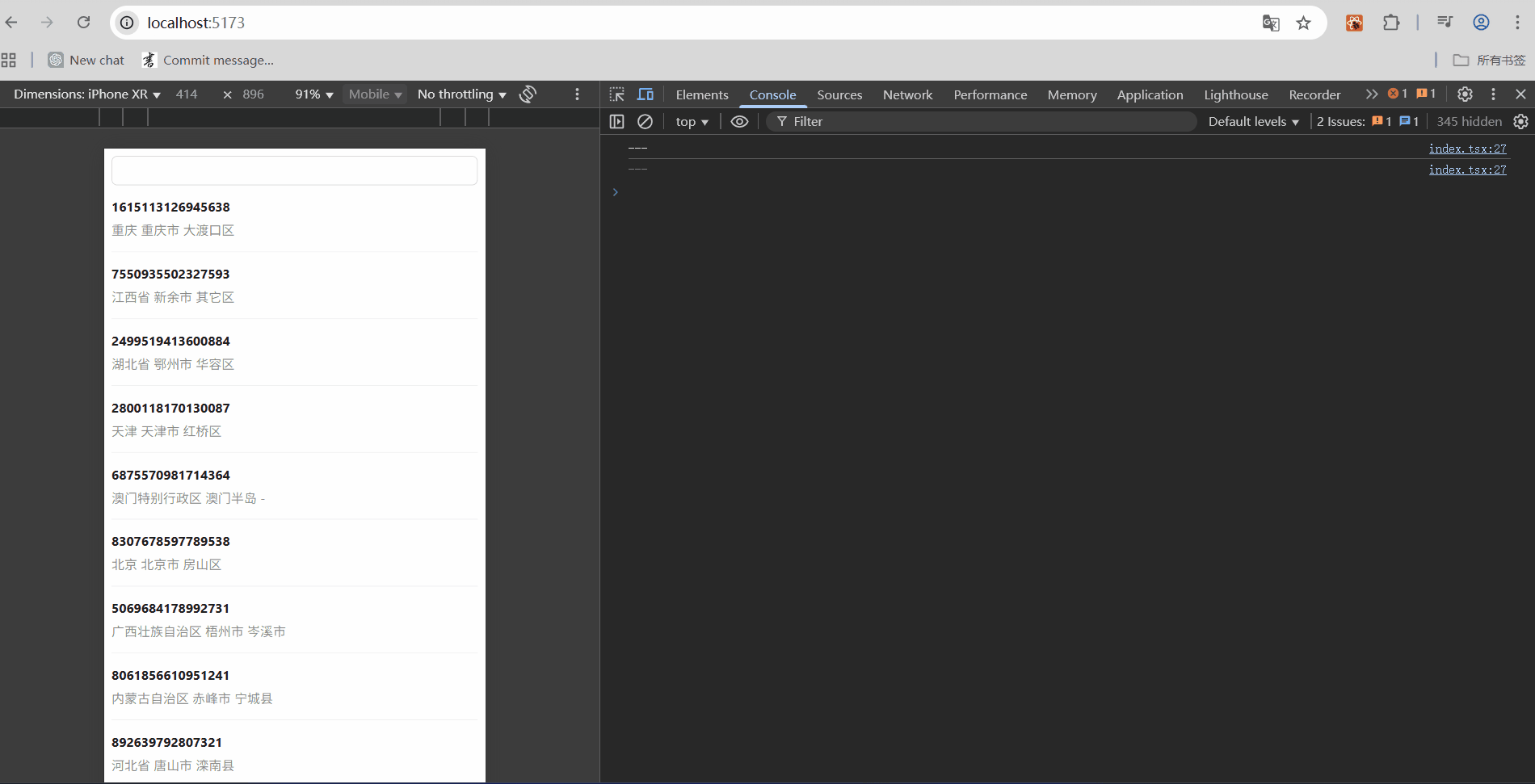
Task: Switch to the Sources tab
Action: coord(839,94)
